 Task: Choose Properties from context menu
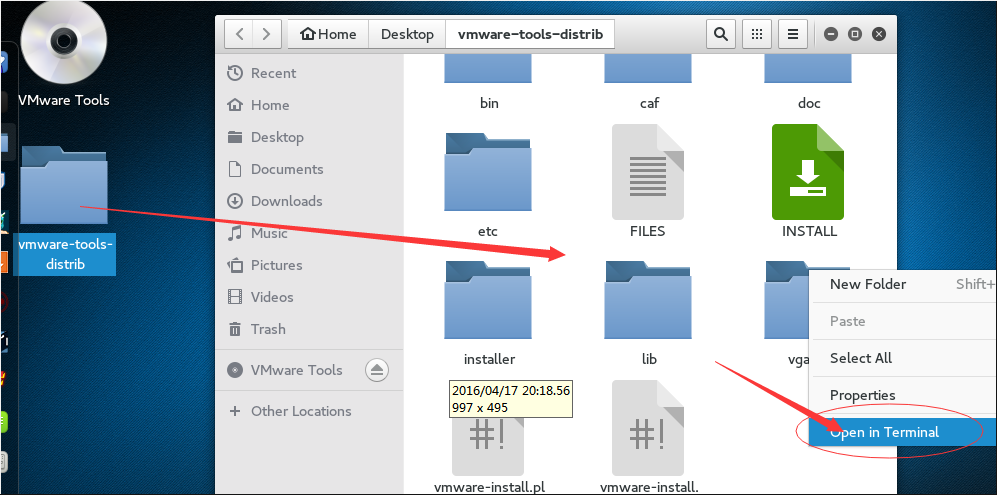coord(903,395)
